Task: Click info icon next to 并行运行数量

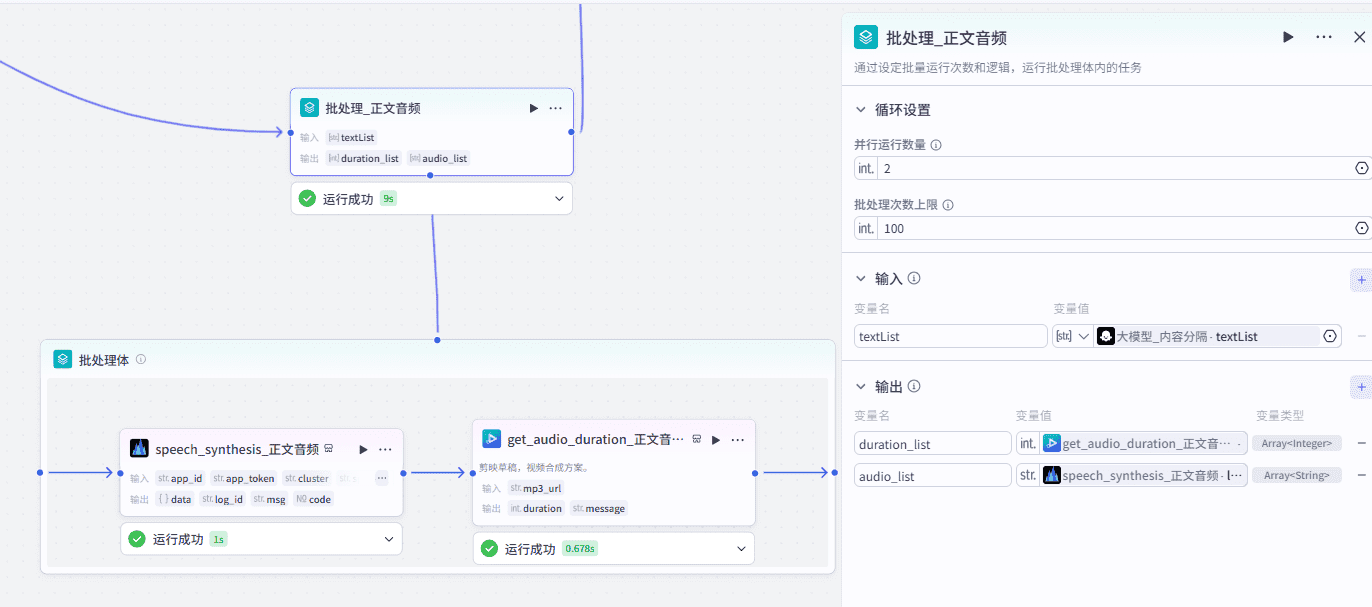Action: pos(936,145)
